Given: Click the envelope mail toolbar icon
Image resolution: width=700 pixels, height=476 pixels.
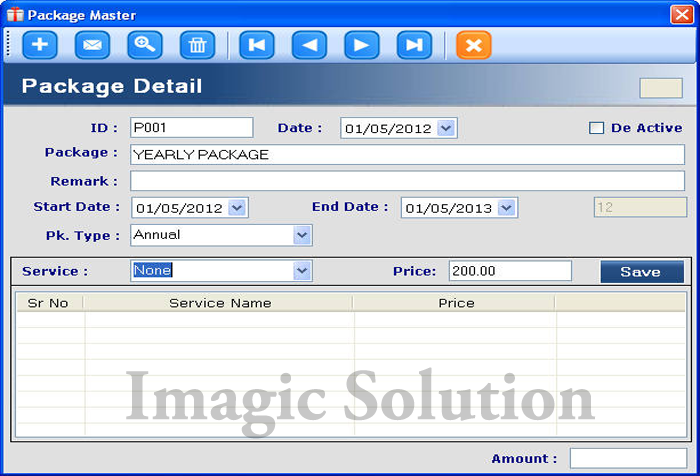Looking at the screenshot, I should coord(92,45).
